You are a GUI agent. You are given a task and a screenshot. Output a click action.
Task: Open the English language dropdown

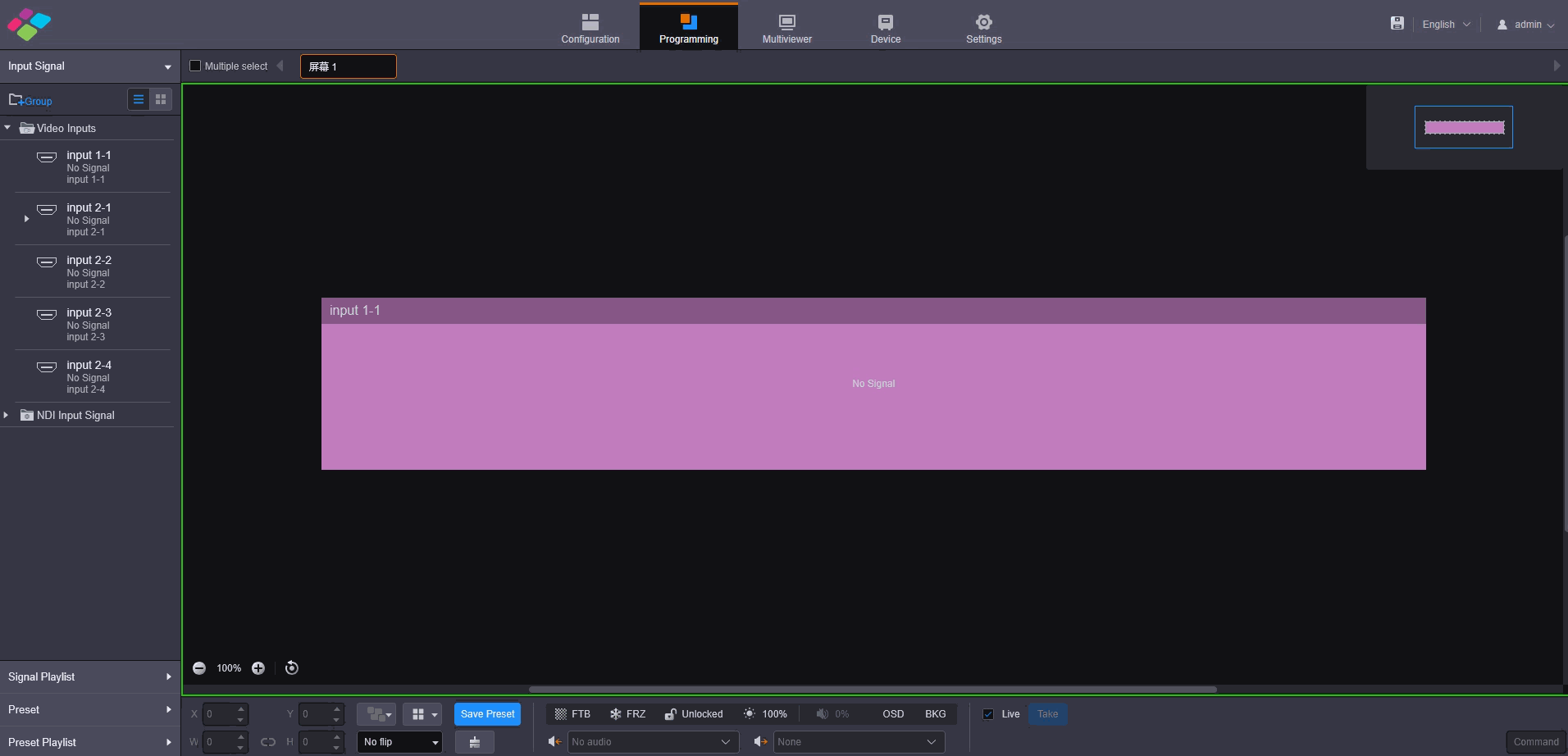tap(1446, 25)
